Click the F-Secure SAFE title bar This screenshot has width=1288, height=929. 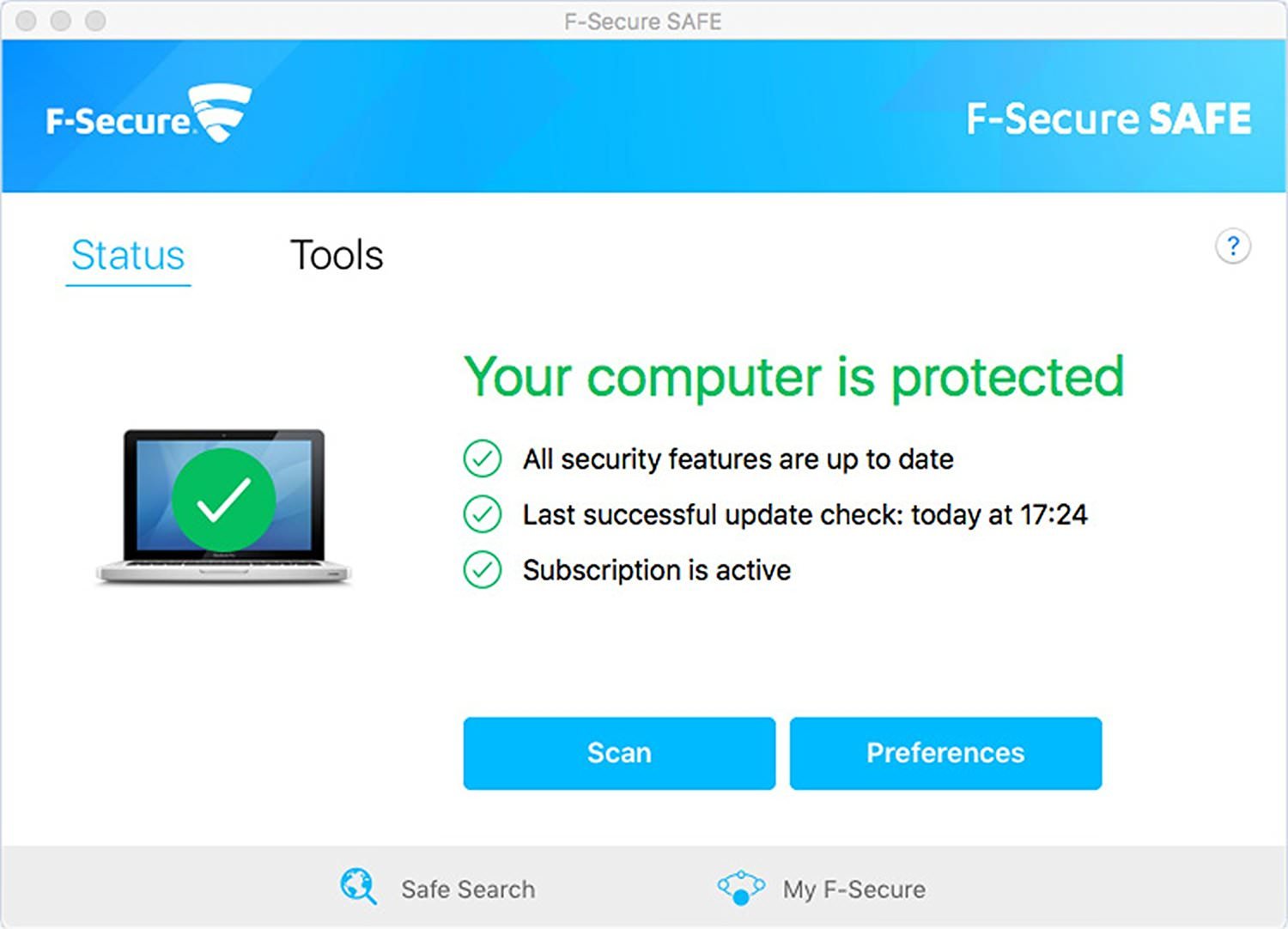point(644,21)
